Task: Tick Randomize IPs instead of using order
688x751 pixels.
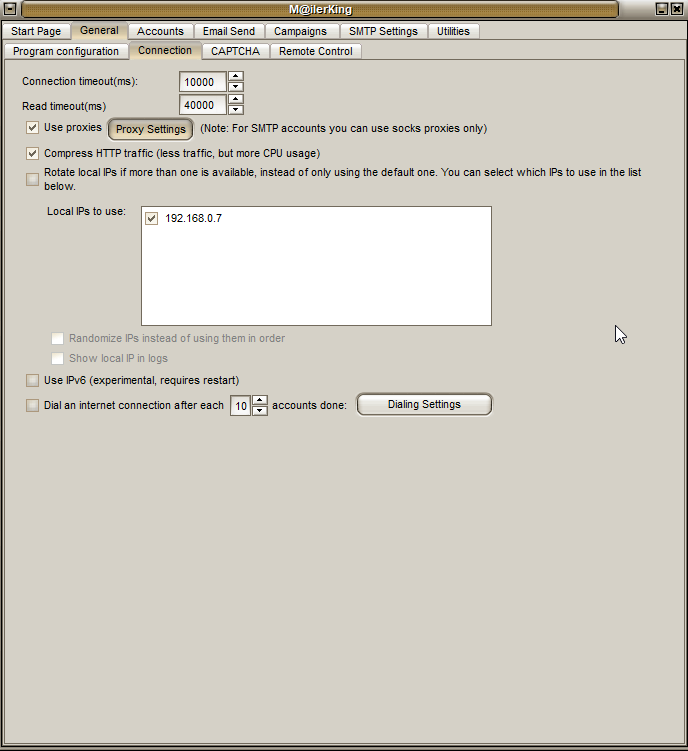Action: coord(57,338)
